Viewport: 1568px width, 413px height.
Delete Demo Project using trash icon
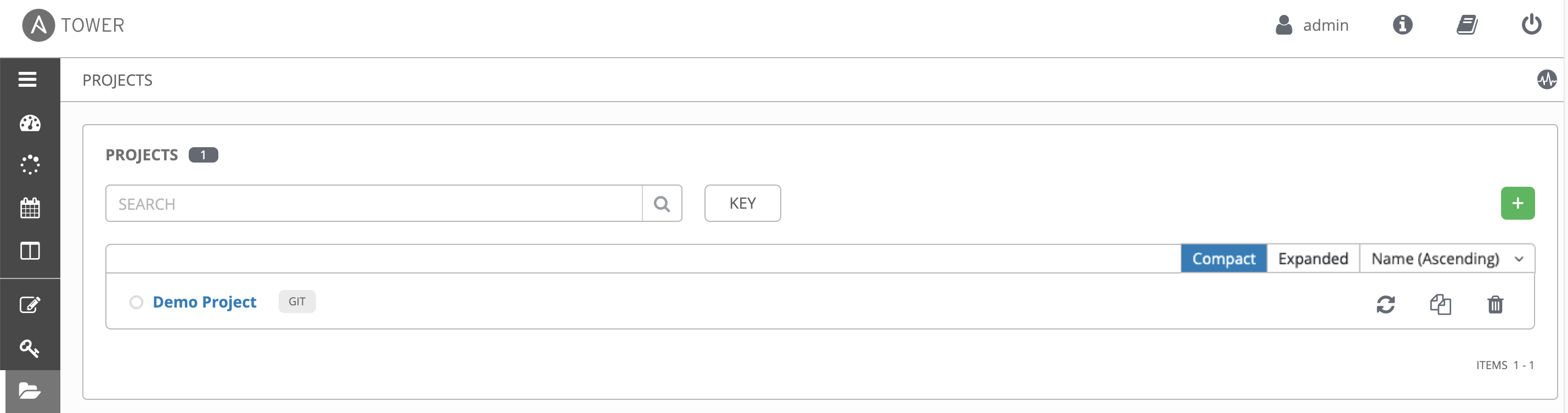click(x=1495, y=304)
